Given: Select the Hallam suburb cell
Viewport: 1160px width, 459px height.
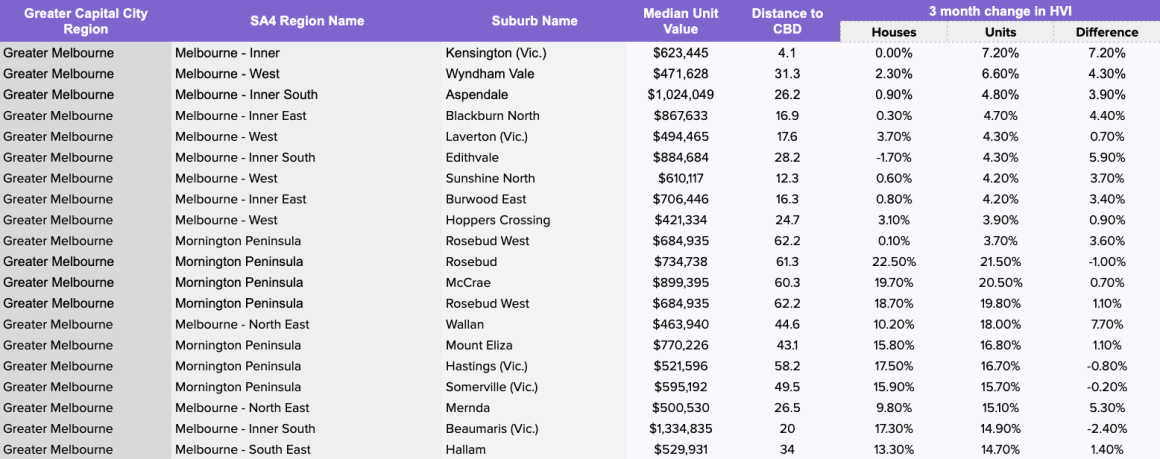Looking at the screenshot, I should click(x=465, y=450).
